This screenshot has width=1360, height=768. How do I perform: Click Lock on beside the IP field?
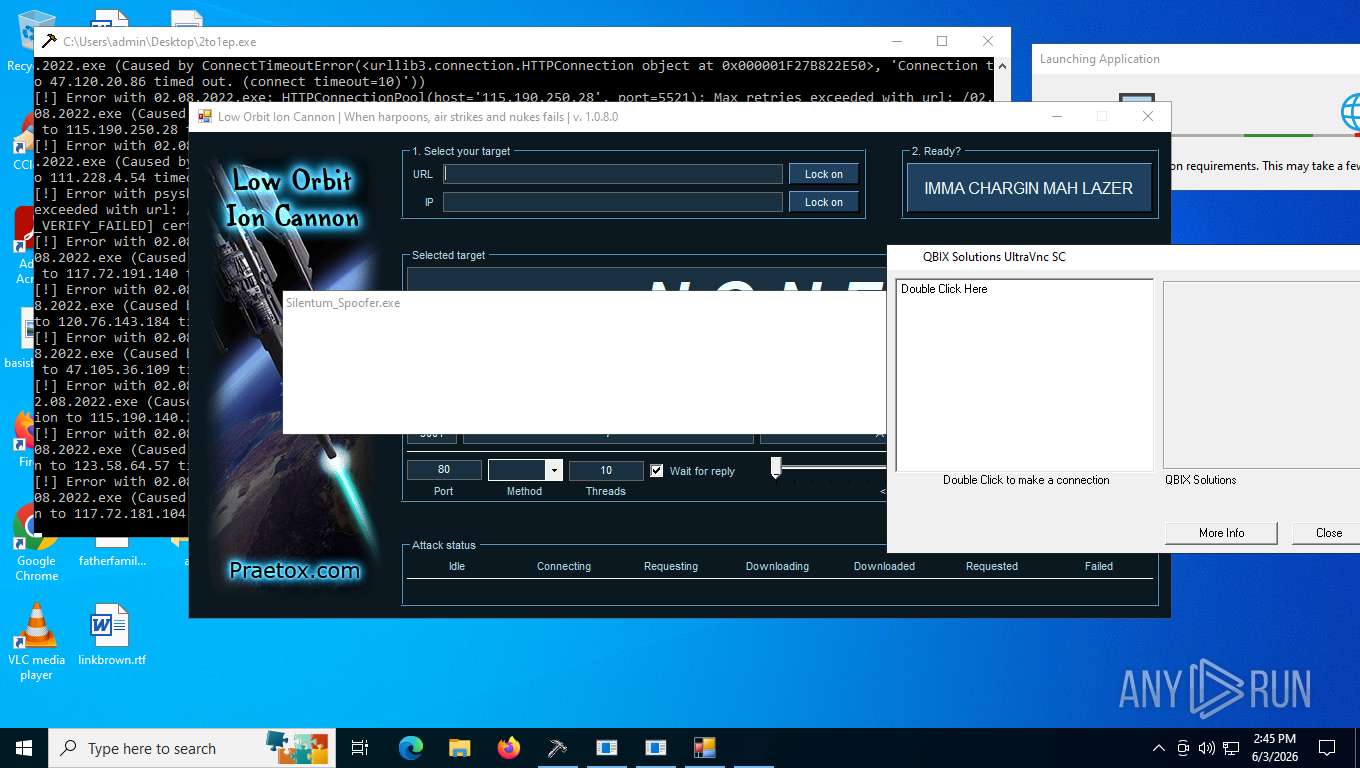coord(823,202)
